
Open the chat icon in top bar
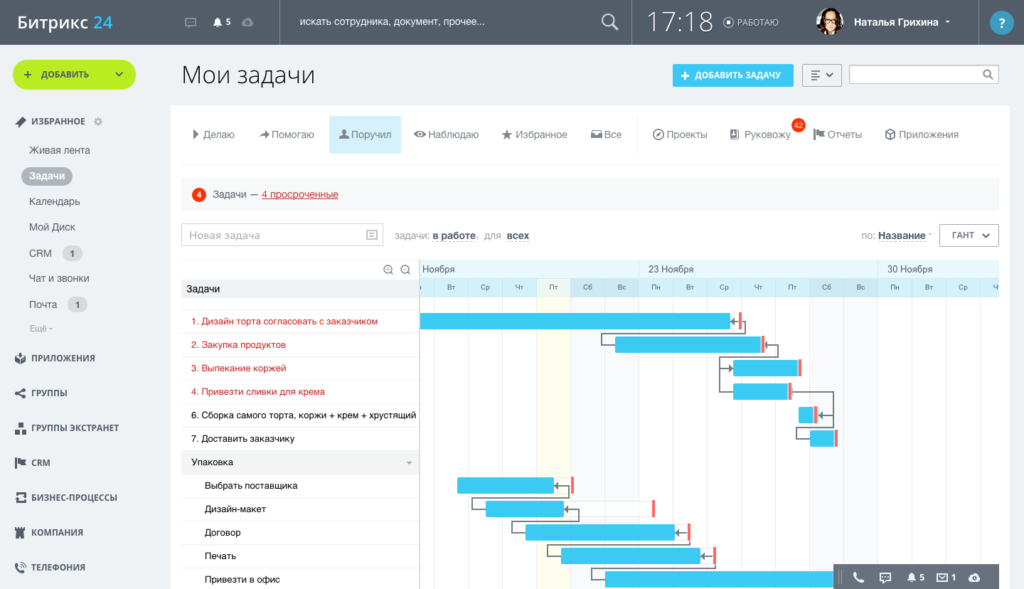(x=191, y=22)
